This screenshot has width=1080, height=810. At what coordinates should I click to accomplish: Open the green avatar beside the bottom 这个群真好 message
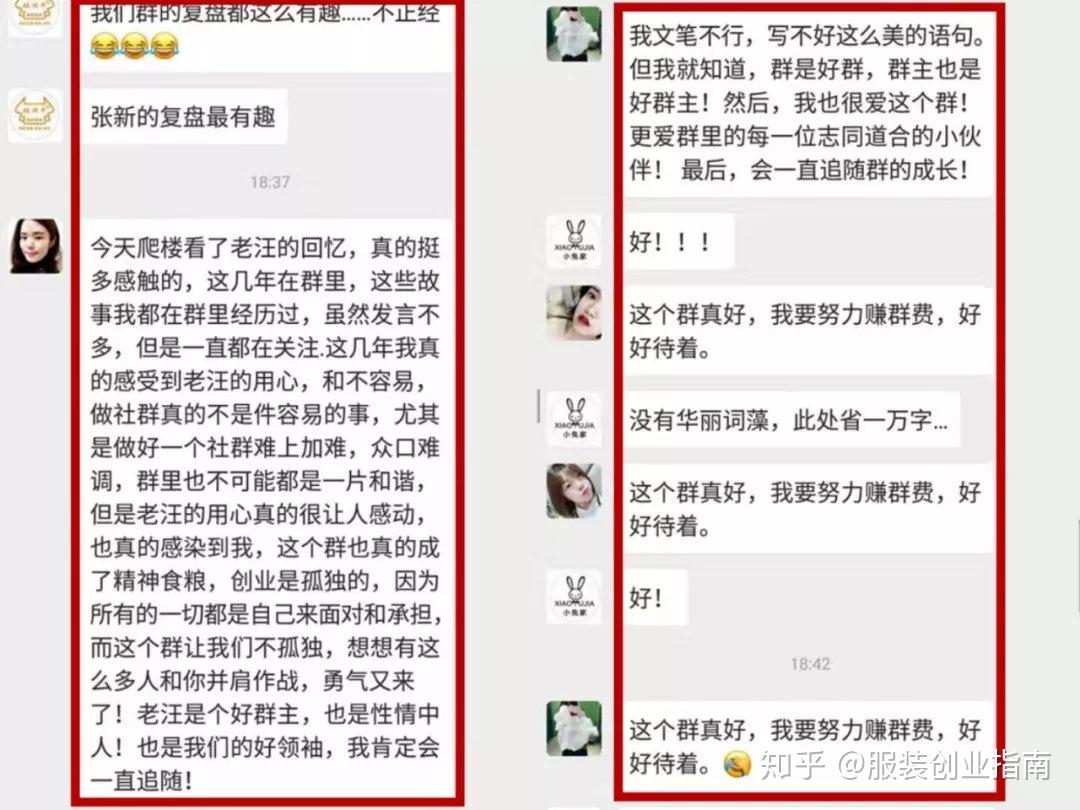coord(574,729)
